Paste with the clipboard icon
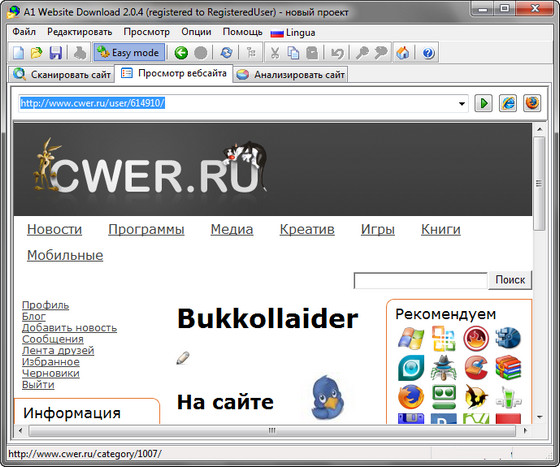Image resolution: width=560 pixels, height=467 pixels. pyautogui.click(x=312, y=53)
